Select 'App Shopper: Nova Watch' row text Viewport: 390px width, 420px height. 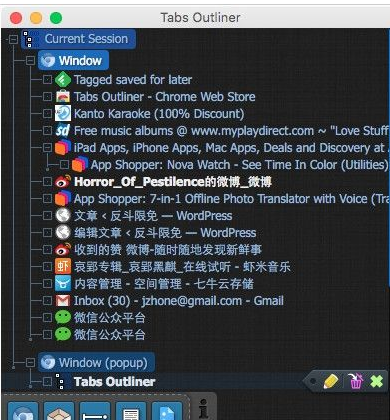(239, 165)
